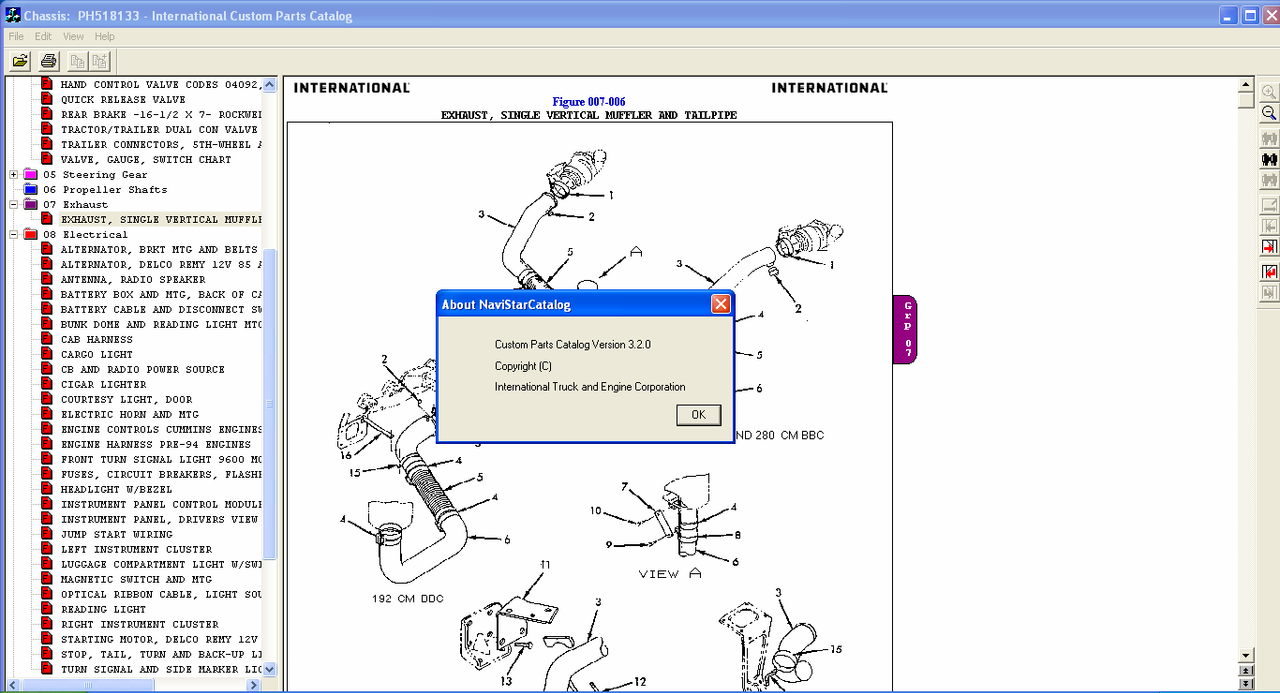1280x693 pixels.
Task: Select STARTING MOTOR, DELCO REMY 12V item
Action: [160, 639]
